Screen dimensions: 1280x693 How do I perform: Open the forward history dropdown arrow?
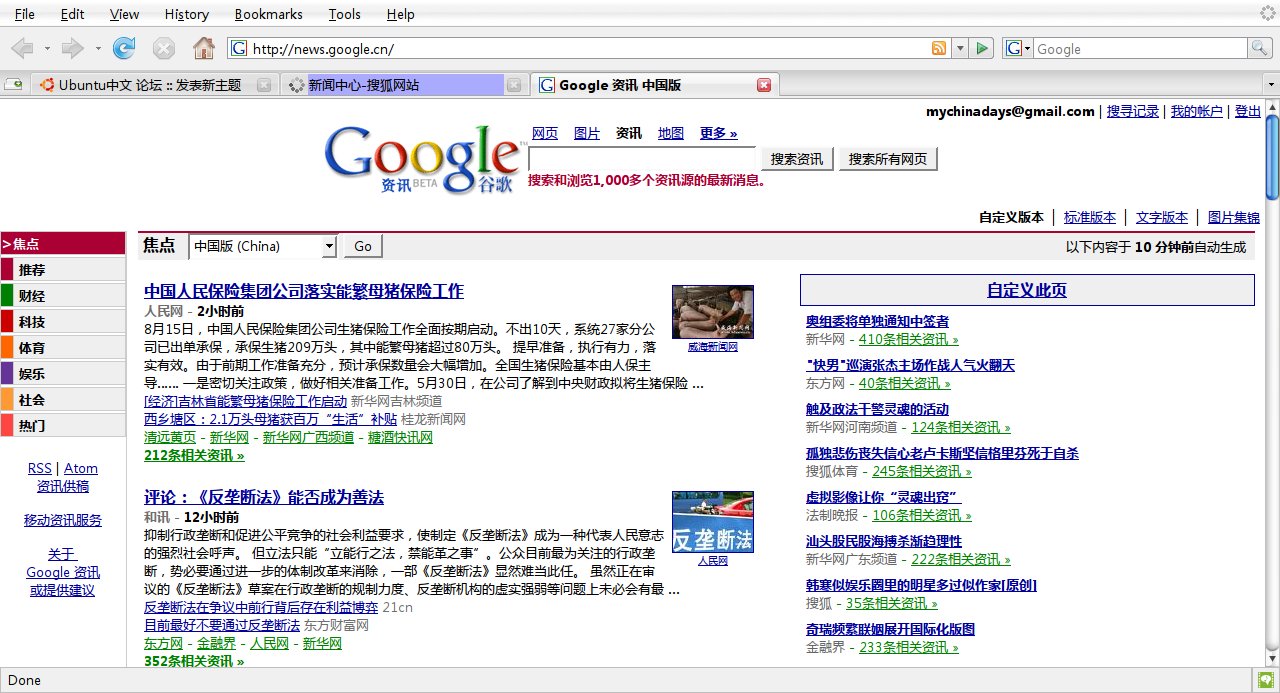tap(98, 48)
